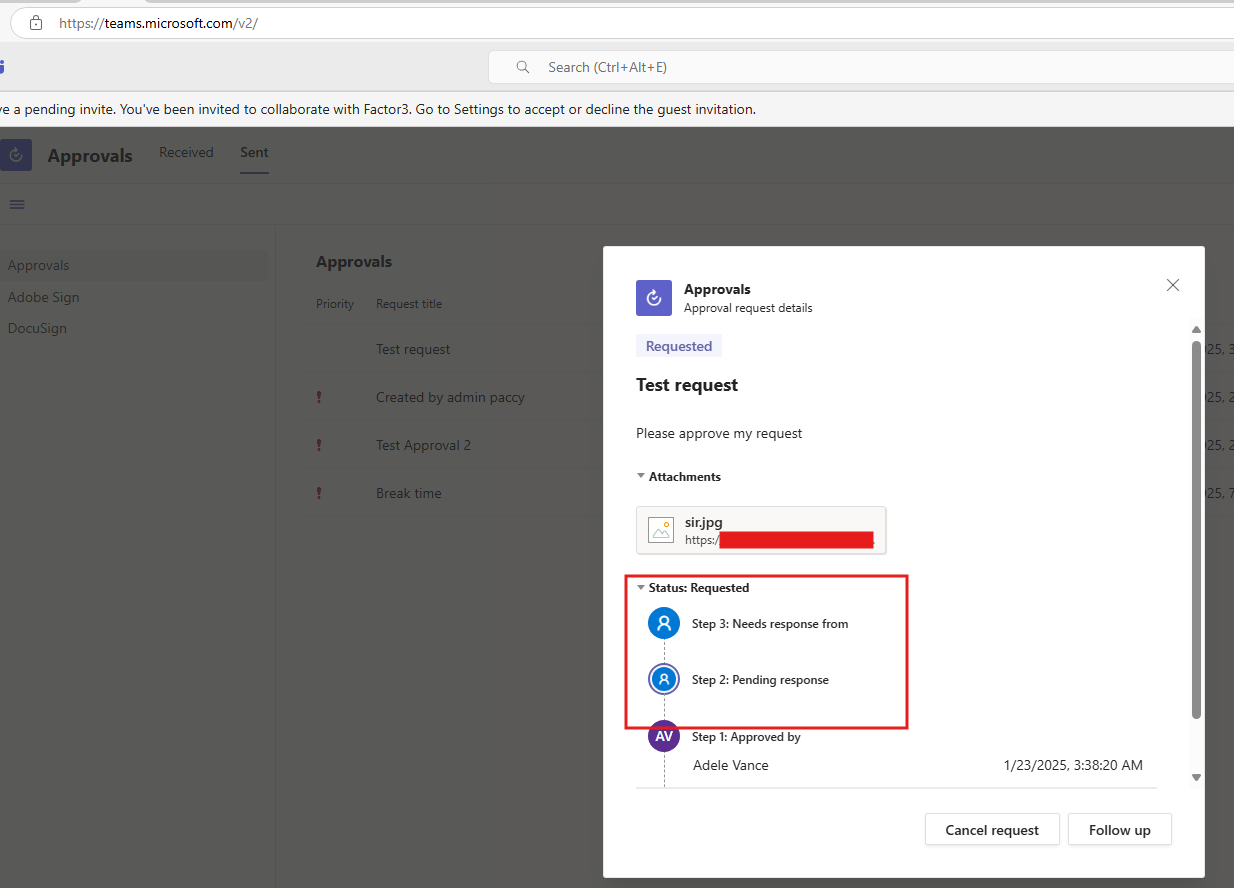The width and height of the screenshot is (1234, 888).
Task: Click the image file icon for sir.jpg
Action: coord(661,530)
